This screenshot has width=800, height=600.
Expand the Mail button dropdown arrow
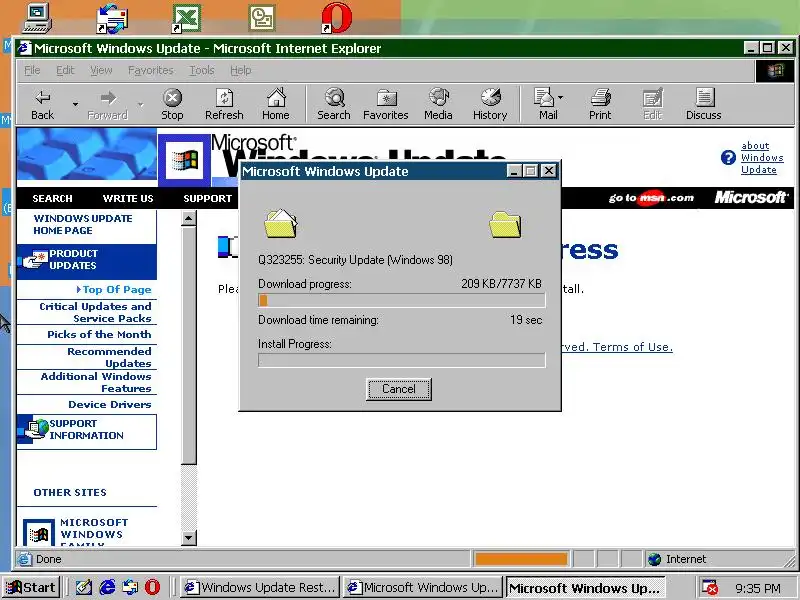coord(561,97)
